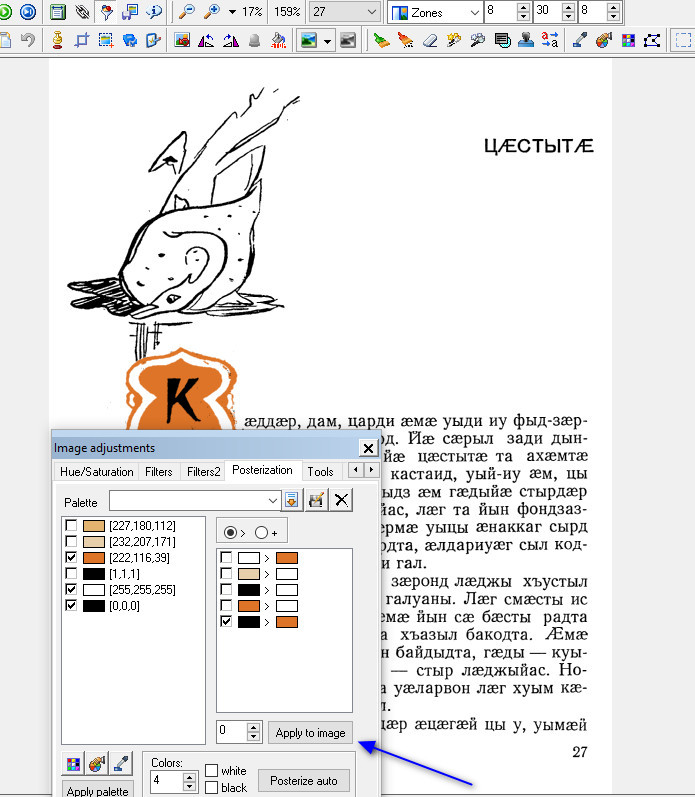Screen dimensions: 695x797
Task: Switch to the Filters2 tab
Action: [203, 472]
